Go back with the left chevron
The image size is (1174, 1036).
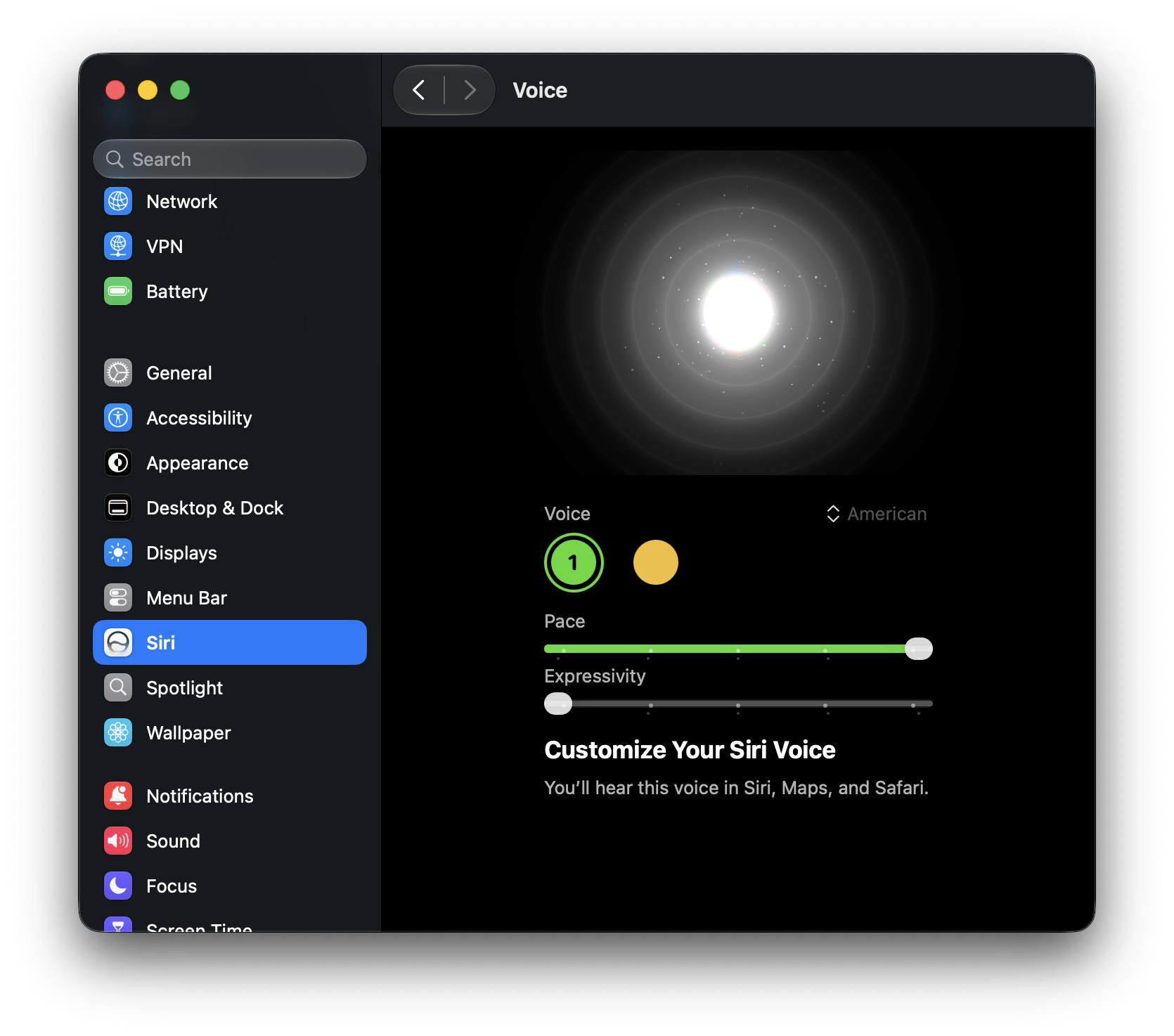(419, 90)
